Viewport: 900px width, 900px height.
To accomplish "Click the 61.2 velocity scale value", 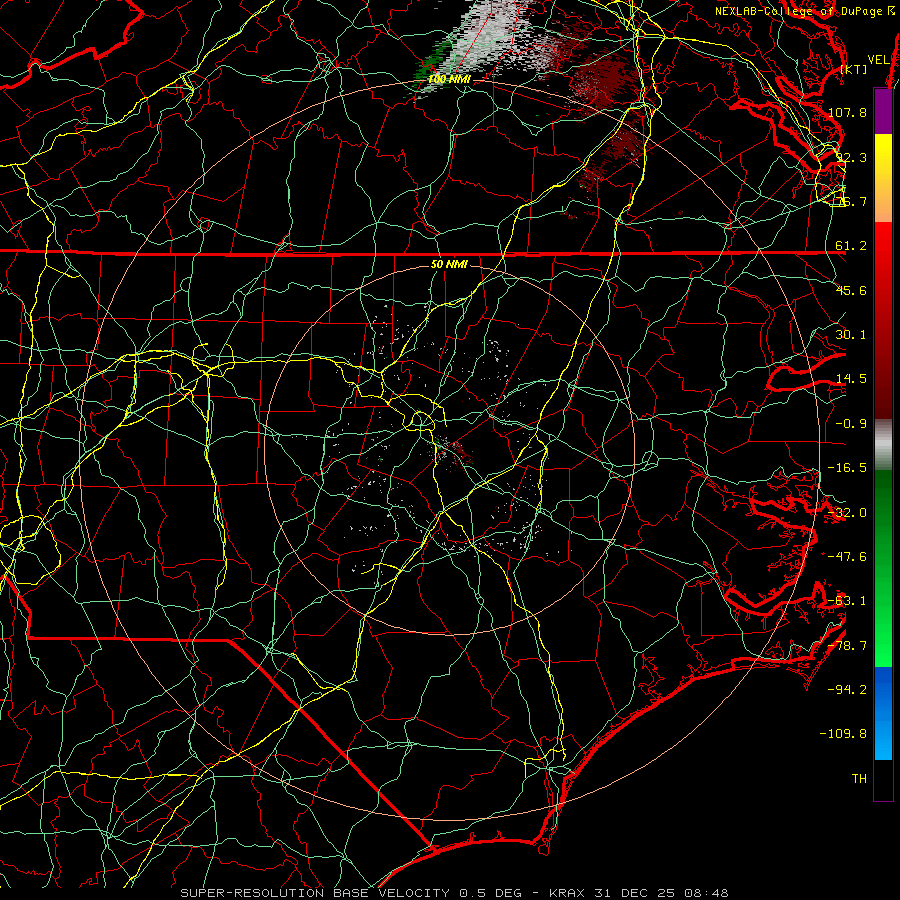I will tap(851, 246).
